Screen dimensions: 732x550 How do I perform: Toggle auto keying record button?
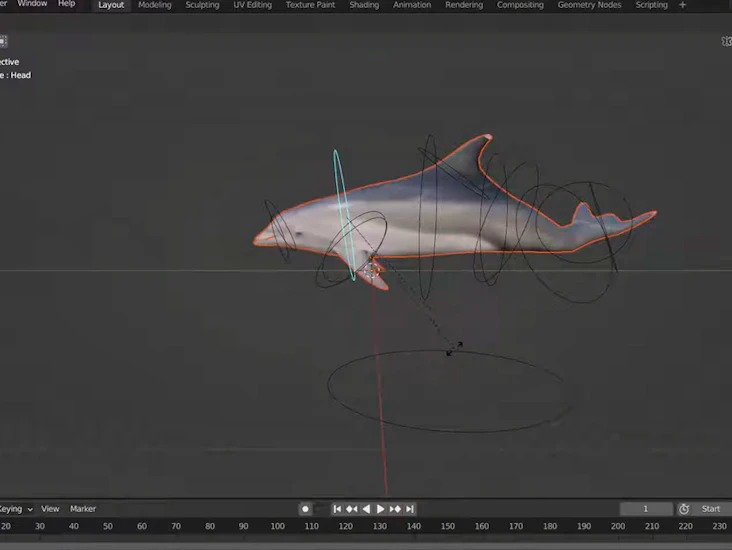click(305, 509)
